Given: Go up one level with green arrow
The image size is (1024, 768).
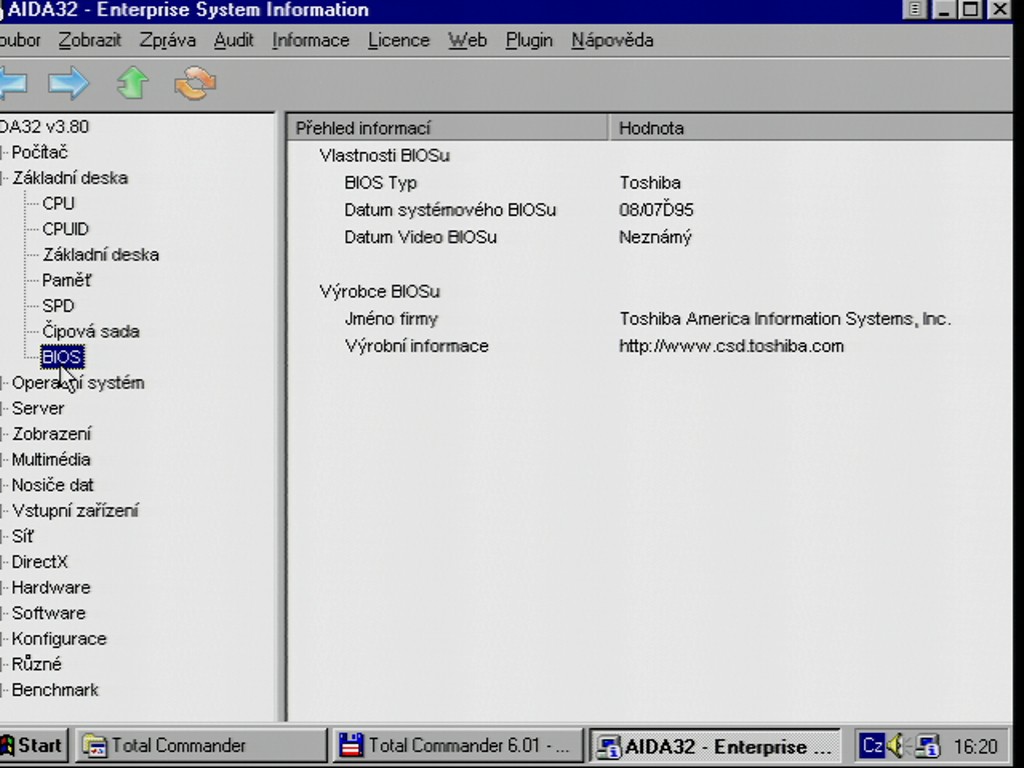Looking at the screenshot, I should click(x=133, y=83).
